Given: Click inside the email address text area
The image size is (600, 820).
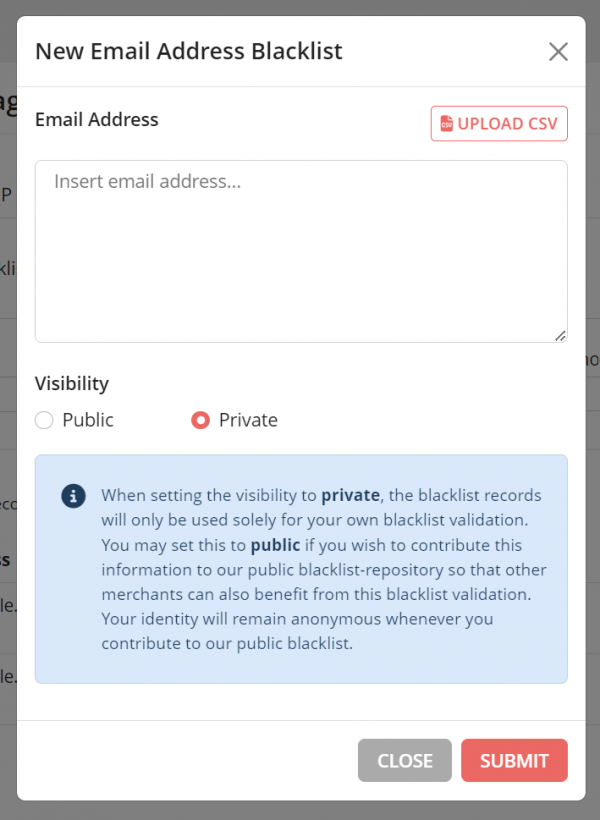Looking at the screenshot, I should (300, 245).
